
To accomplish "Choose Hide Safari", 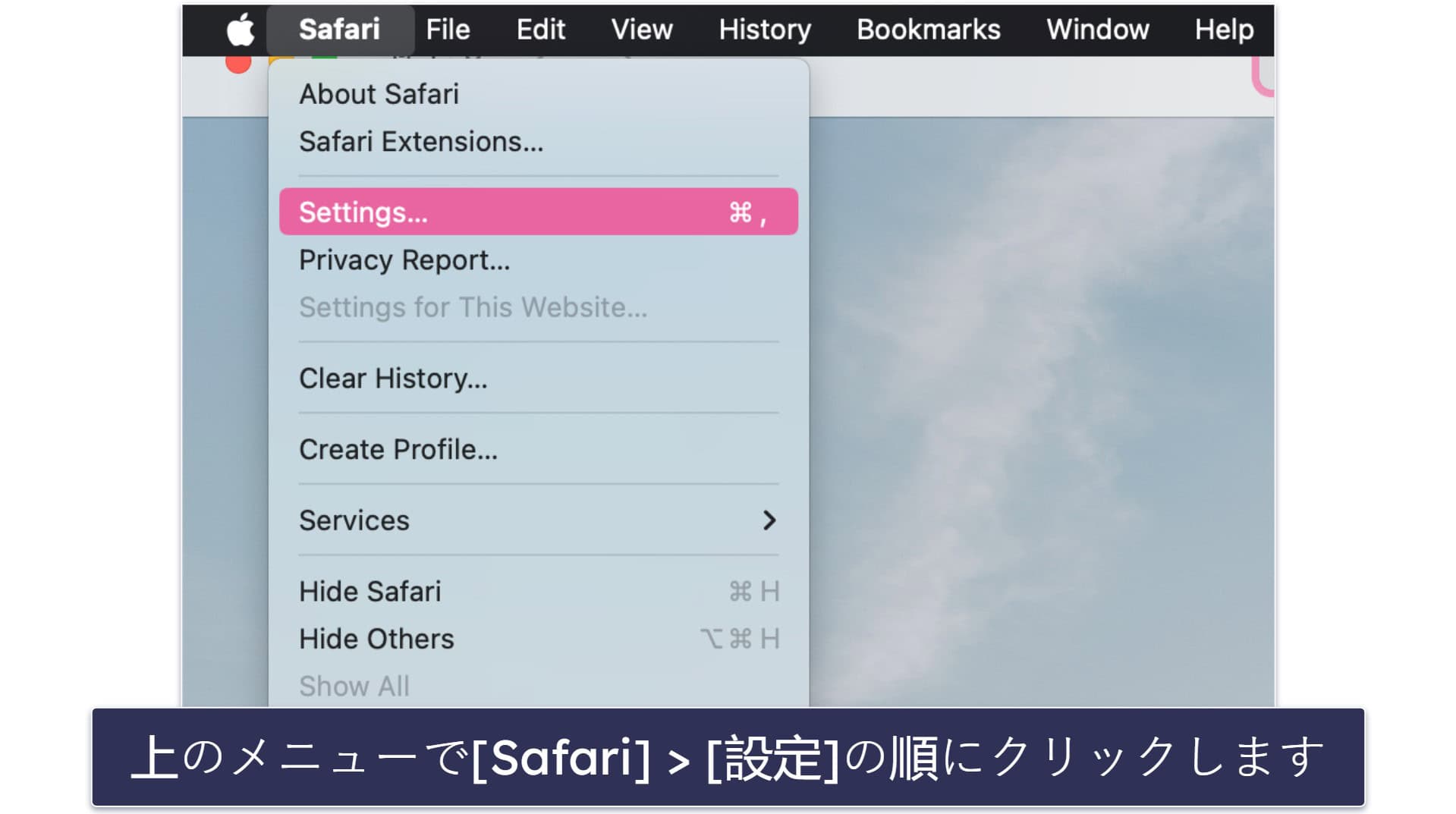I will (x=539, y=592).
